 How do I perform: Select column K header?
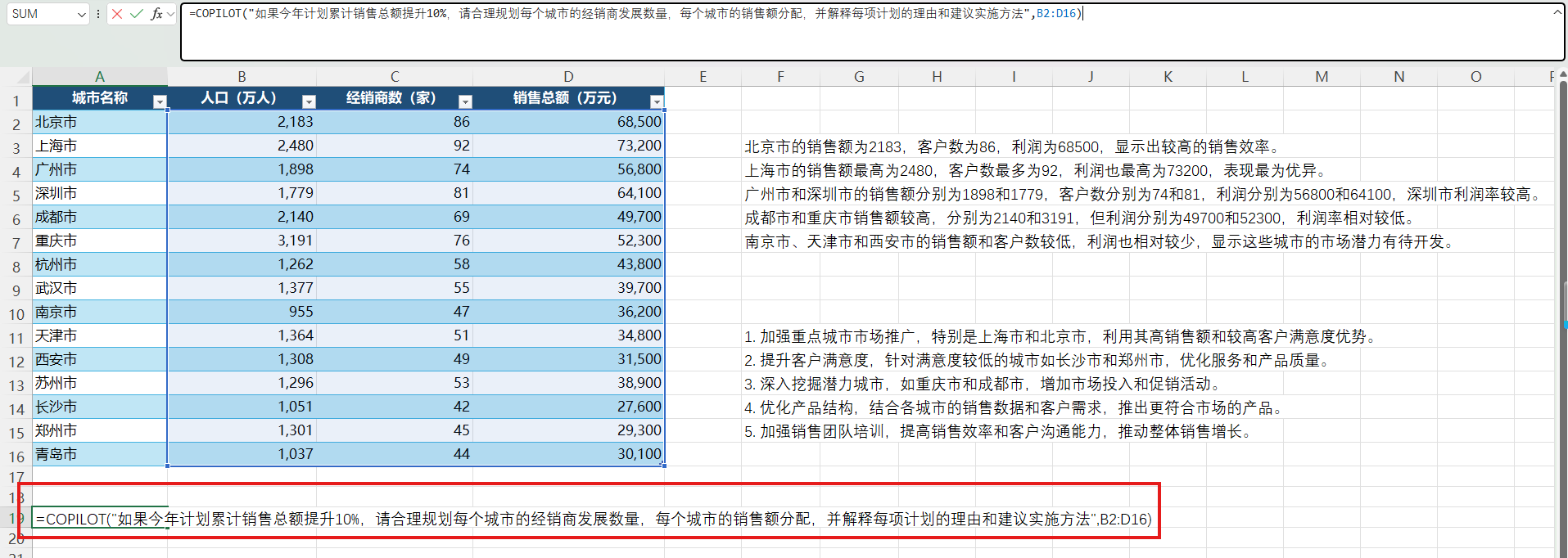tap(1168, 77)
